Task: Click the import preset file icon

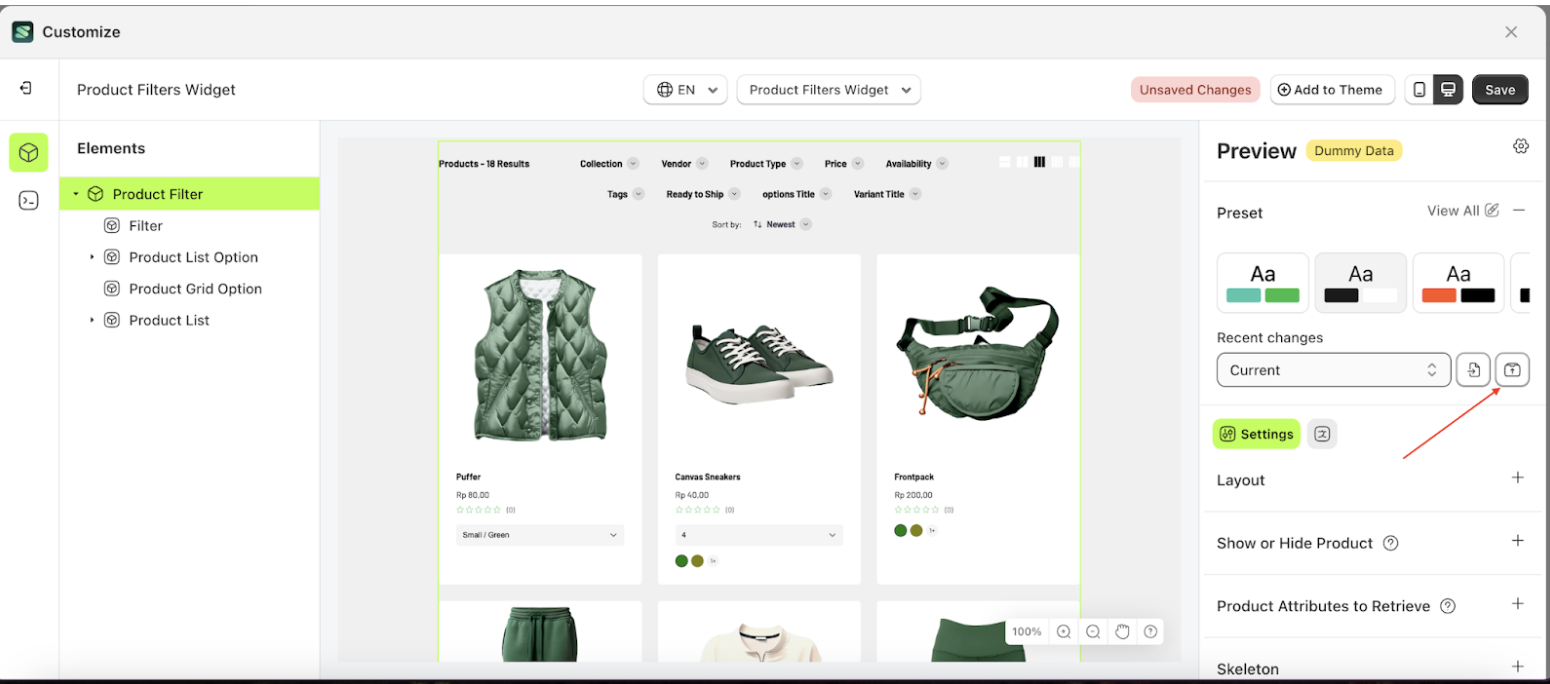Action: 1473,370
